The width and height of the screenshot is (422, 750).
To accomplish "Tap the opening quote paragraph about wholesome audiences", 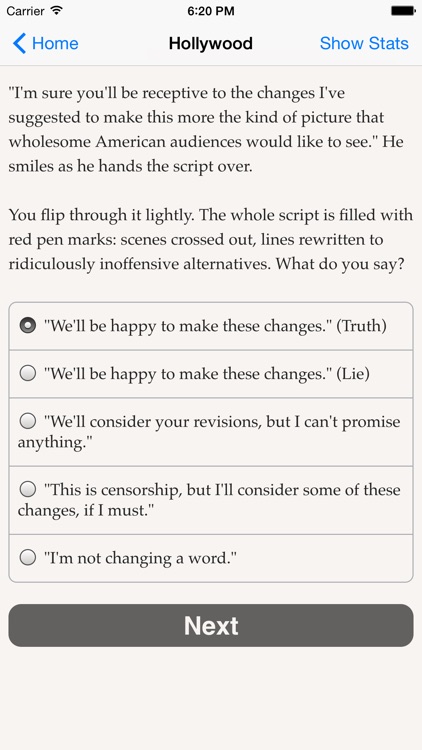I will [206, 130].
